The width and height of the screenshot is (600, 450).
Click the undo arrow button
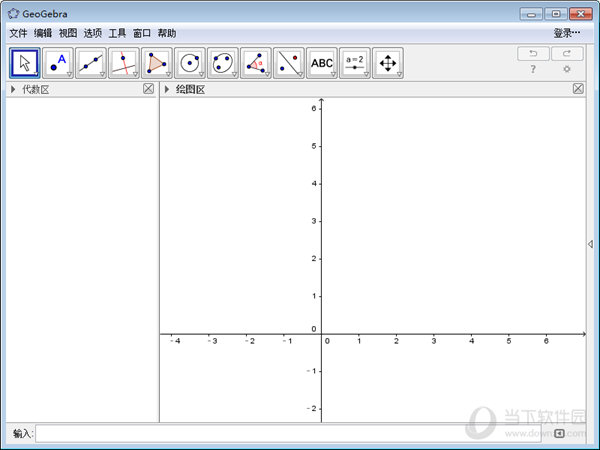(x=533, y=54)
